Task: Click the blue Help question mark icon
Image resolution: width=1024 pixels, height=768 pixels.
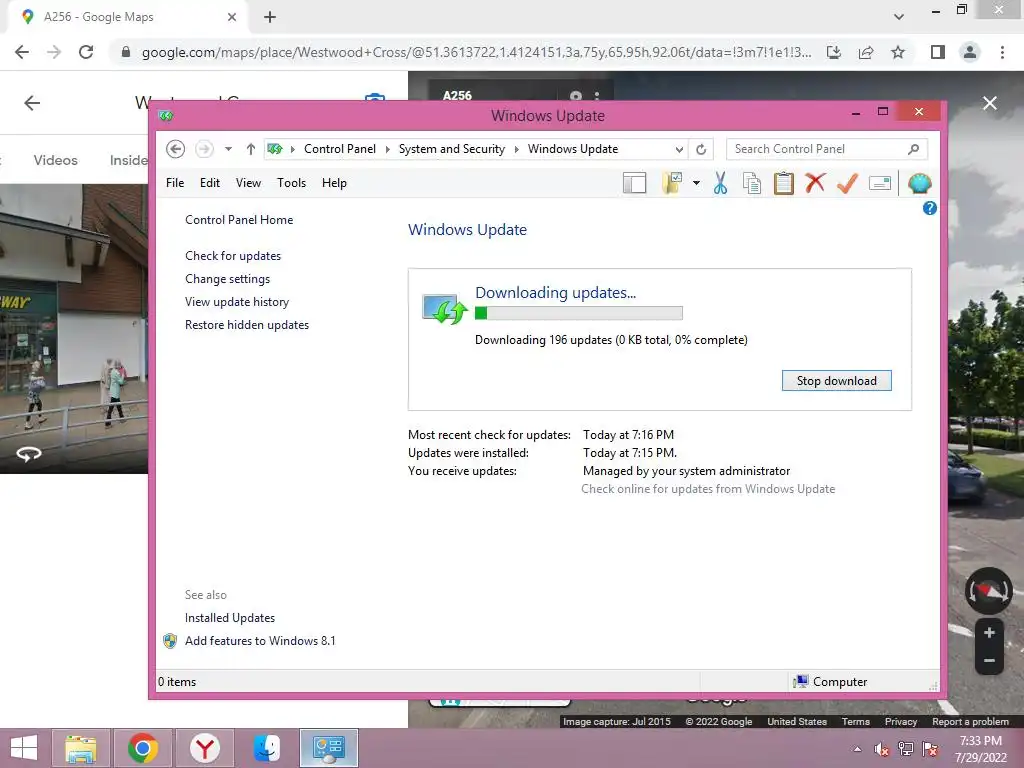Action: (929, 208)
